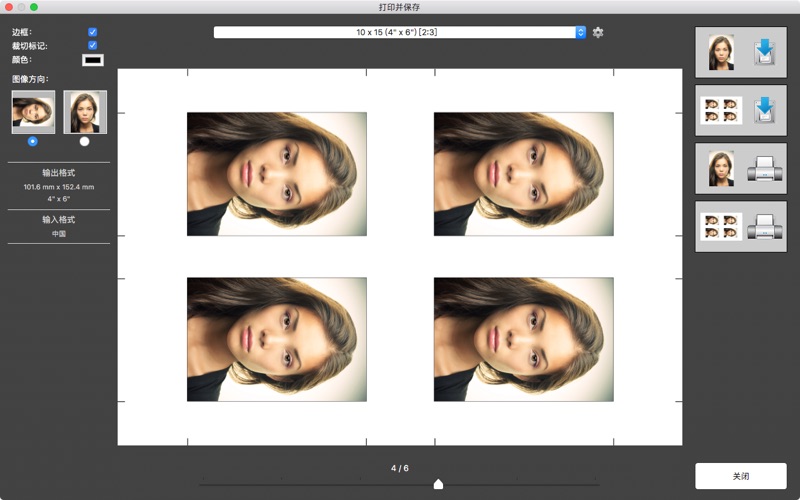Image resolution: width=800 pixels, height=500 pixels.
Task: Toggle the 边框 checkbox
Action: click(x=93, y=32)
